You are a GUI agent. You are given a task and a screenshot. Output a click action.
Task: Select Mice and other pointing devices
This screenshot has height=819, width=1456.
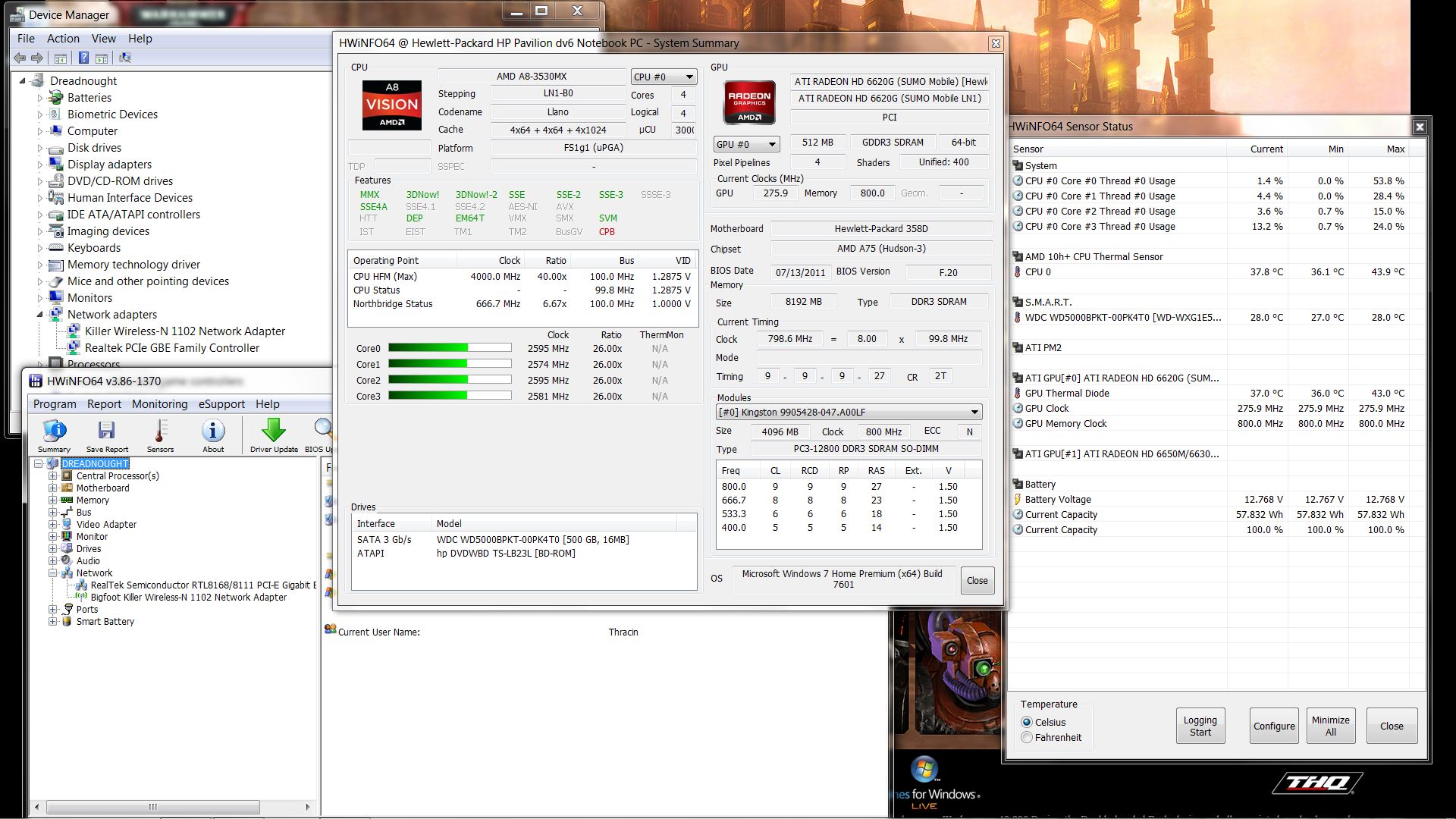coord(148,281)
